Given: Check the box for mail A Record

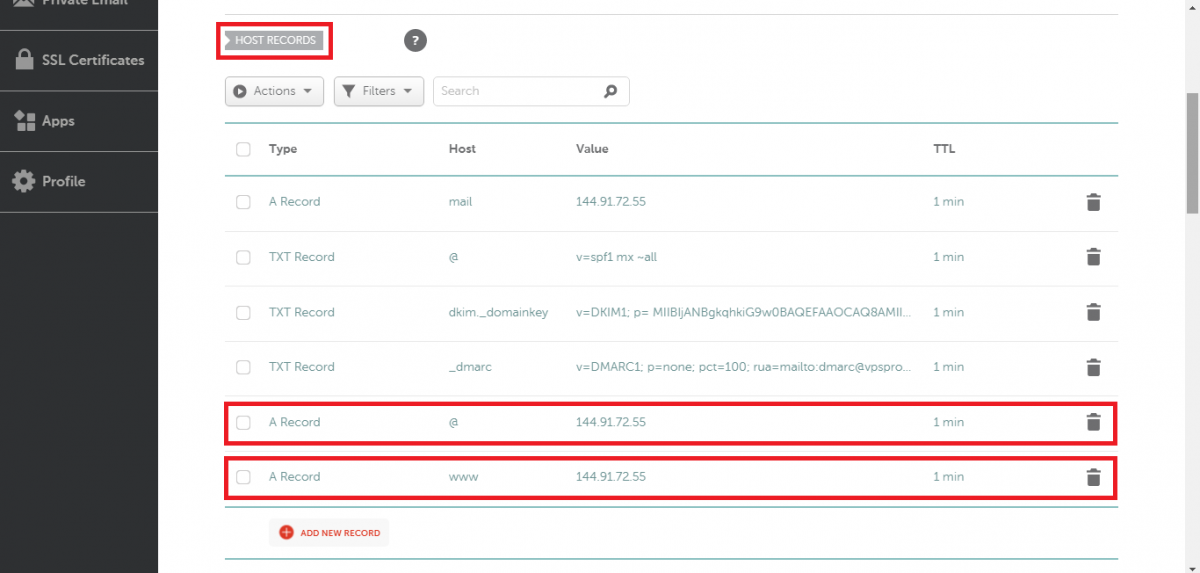Looking at the screenshot, I should pyautogui.click(x=243, y=202).
